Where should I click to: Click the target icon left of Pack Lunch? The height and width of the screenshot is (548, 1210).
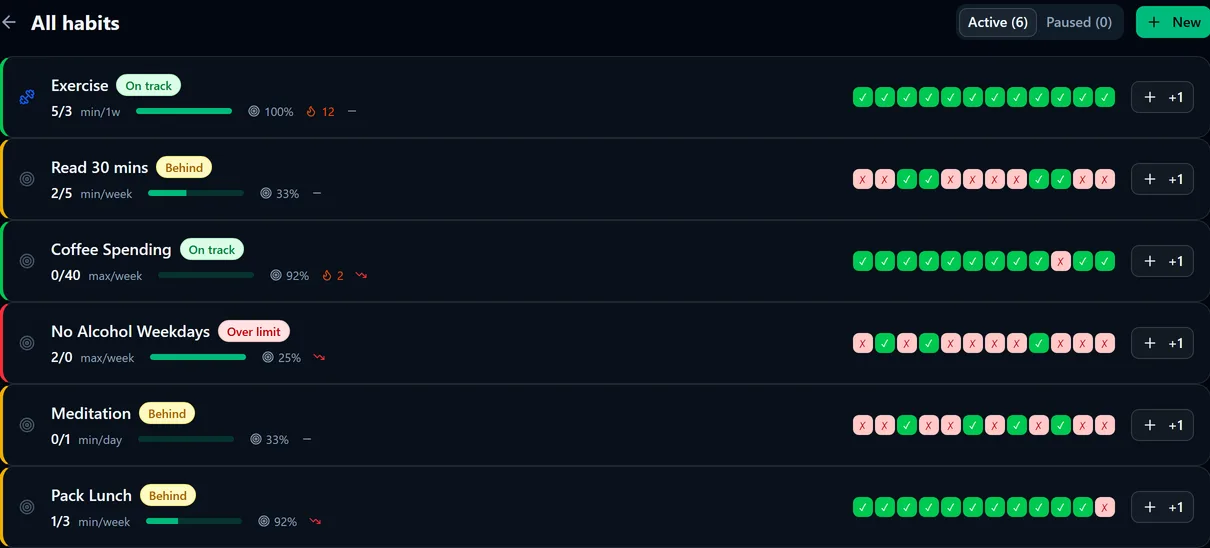point(27,507)
